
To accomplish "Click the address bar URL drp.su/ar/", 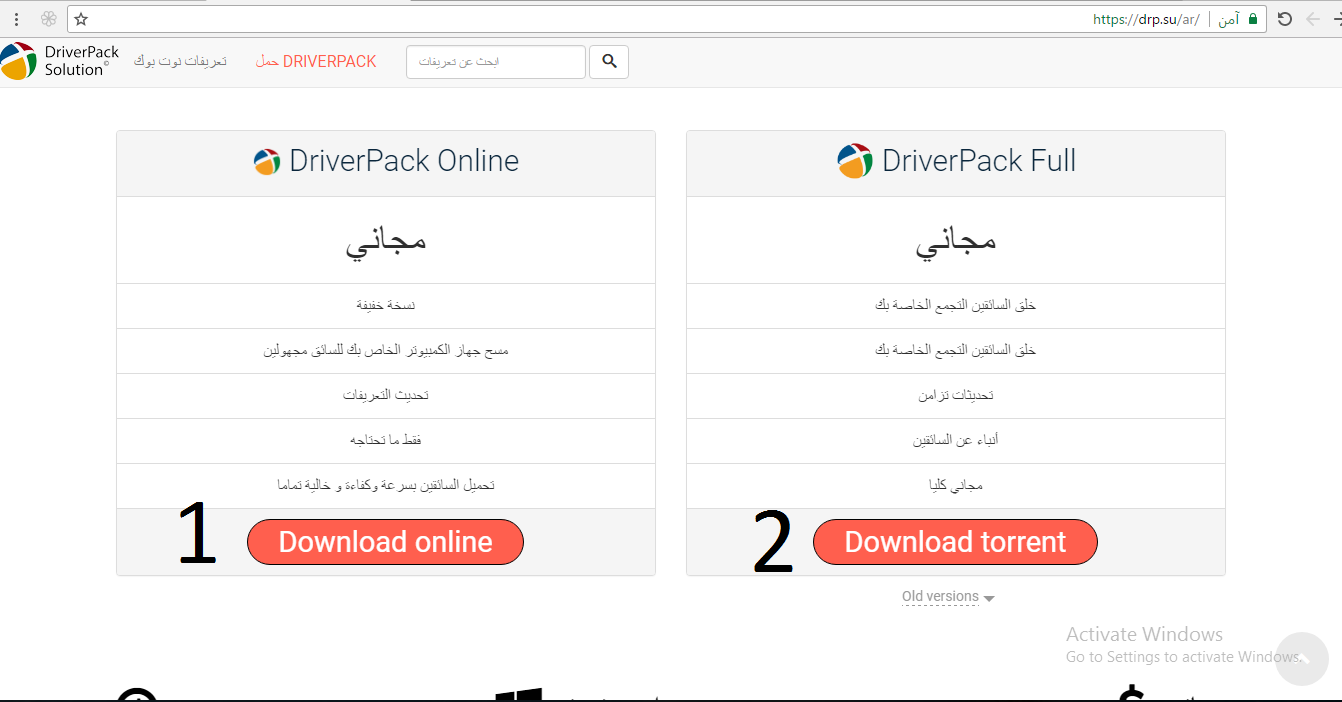I will (1146, 19).
